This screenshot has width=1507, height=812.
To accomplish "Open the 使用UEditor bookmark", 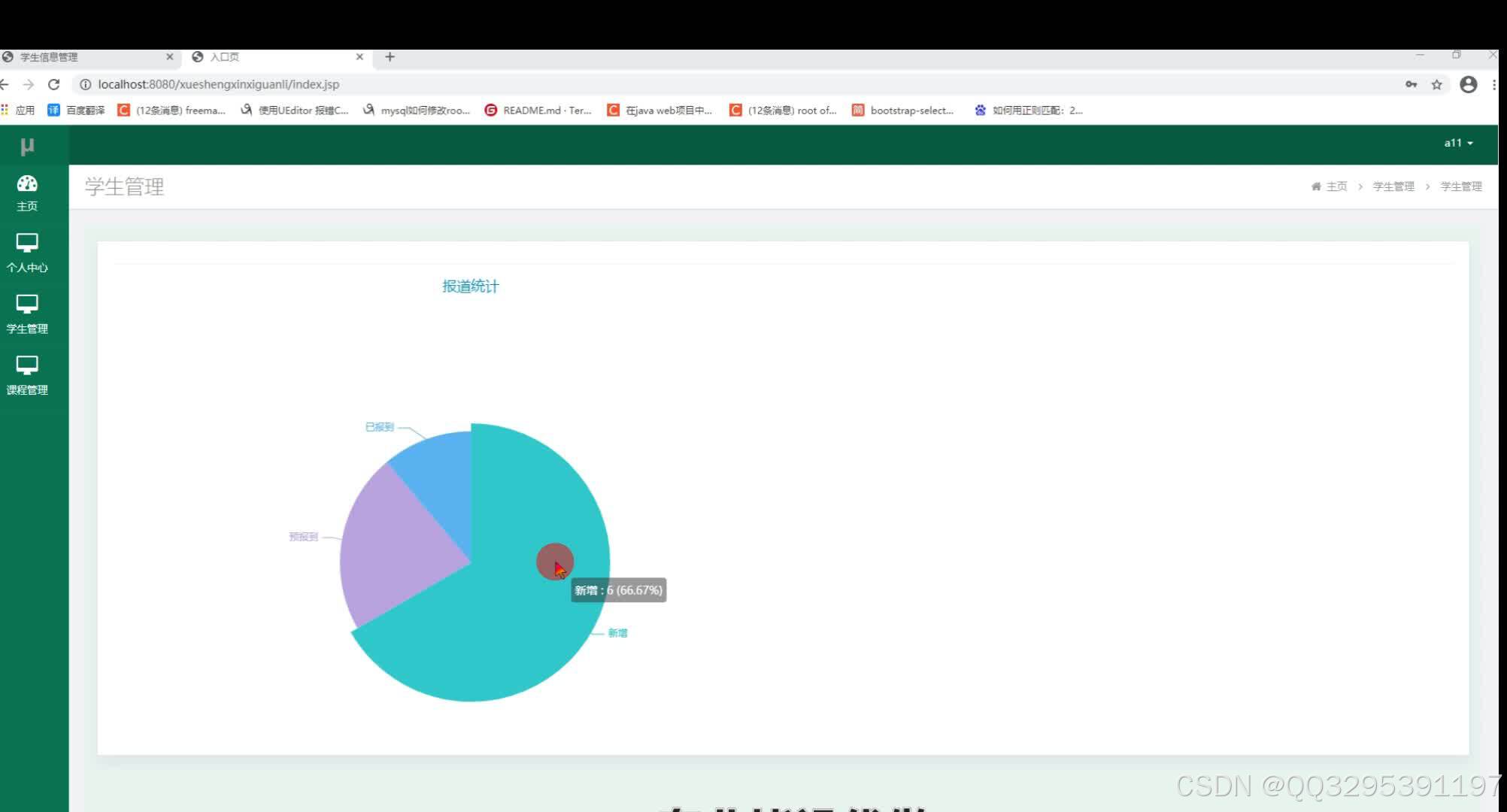I will (294, 111).
